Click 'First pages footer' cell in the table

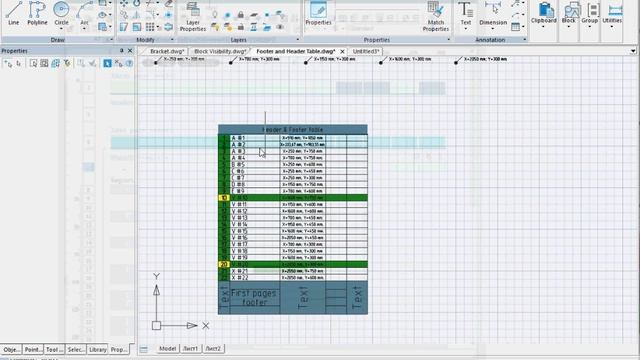coord(255,298)
